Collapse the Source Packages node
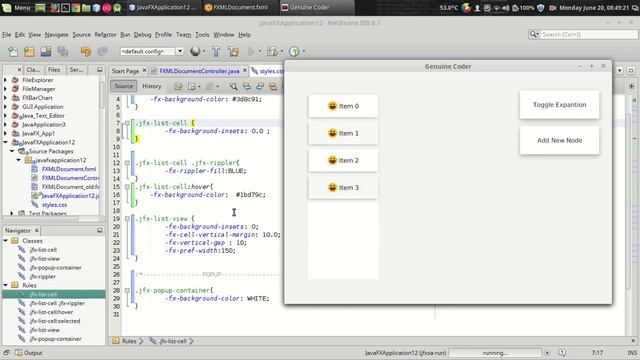Screen dimensions: 640x360 coord(12,151)
